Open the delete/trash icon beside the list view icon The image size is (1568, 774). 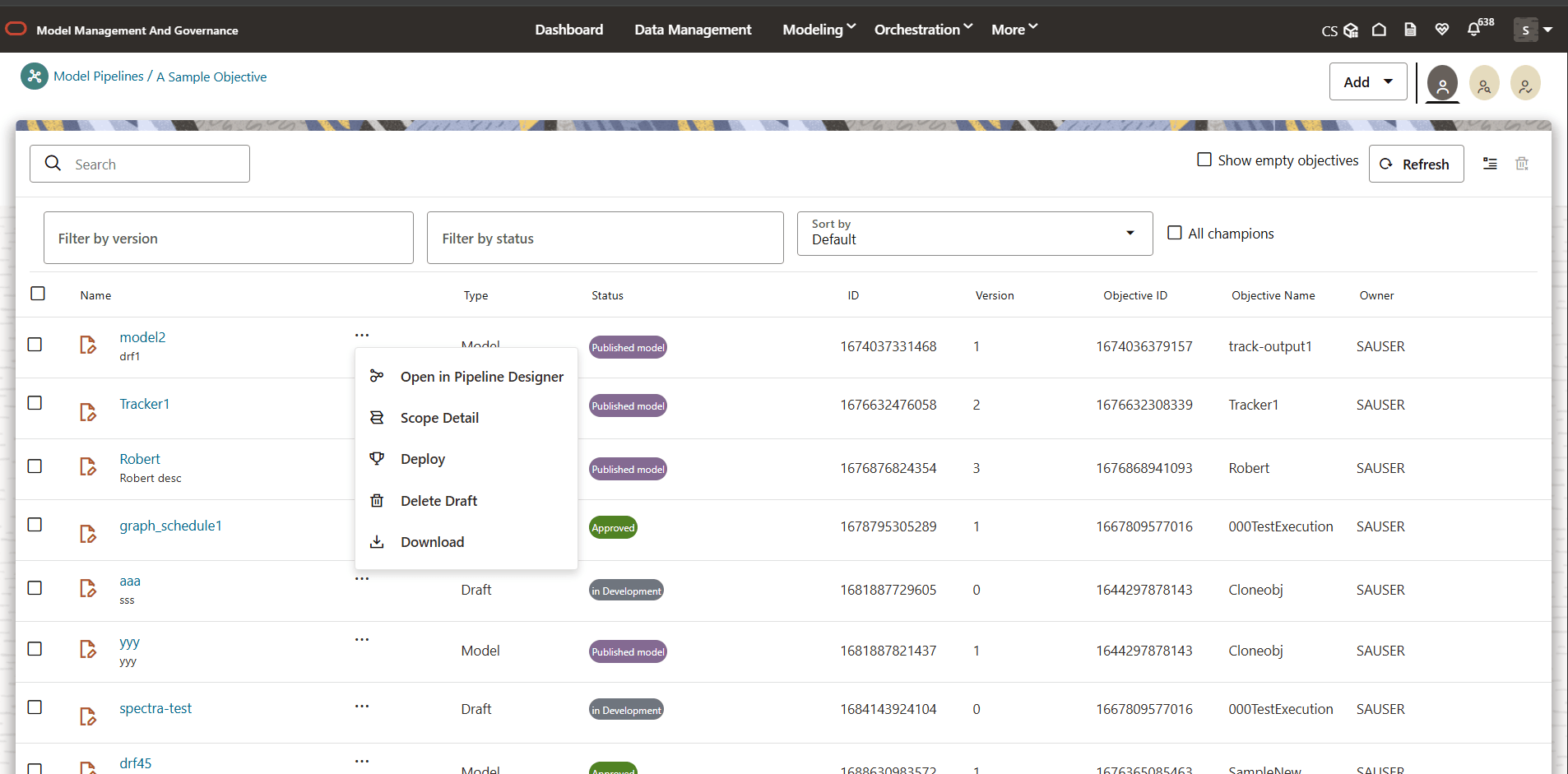click(1522, 164)
